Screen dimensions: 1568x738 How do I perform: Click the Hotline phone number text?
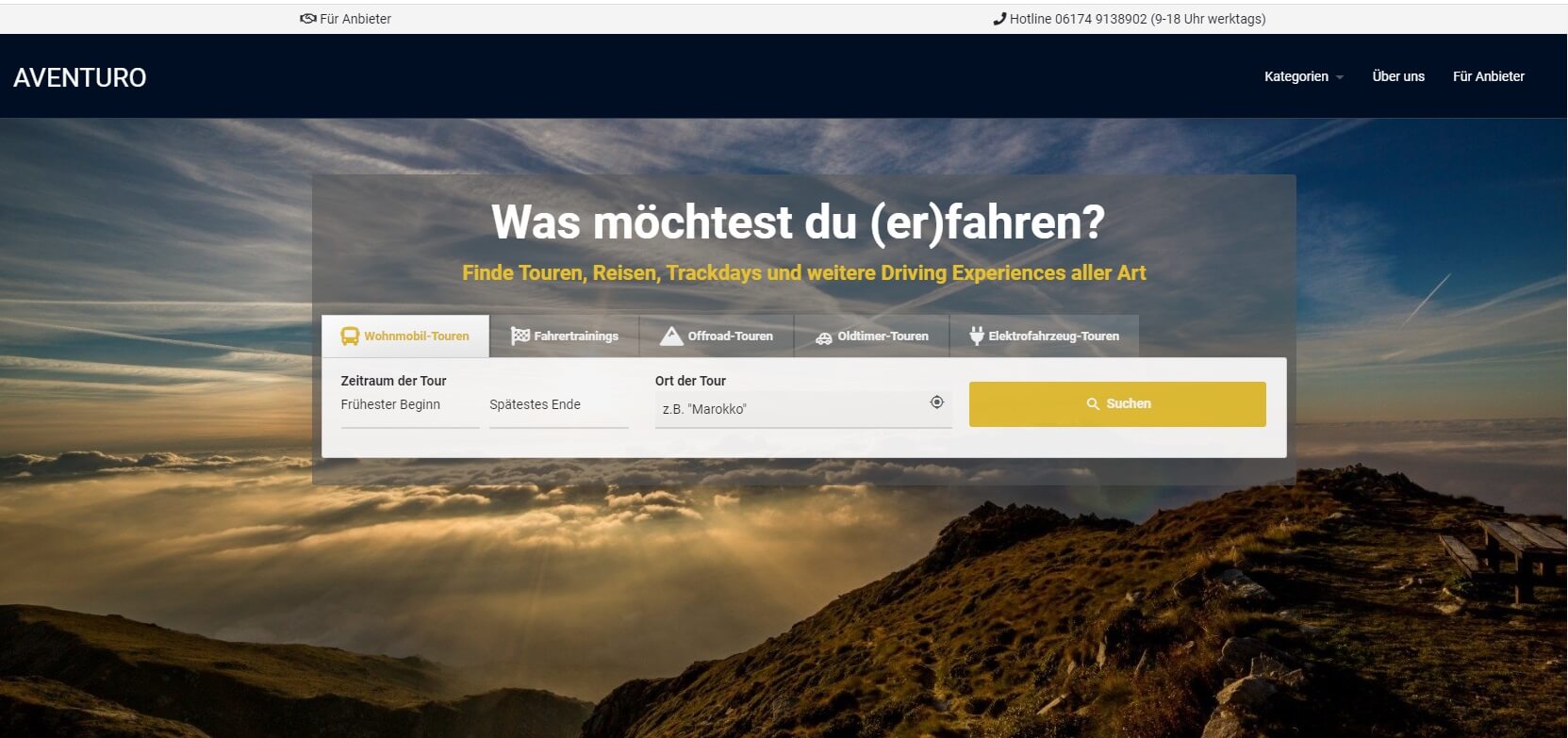click(1137, 19)
